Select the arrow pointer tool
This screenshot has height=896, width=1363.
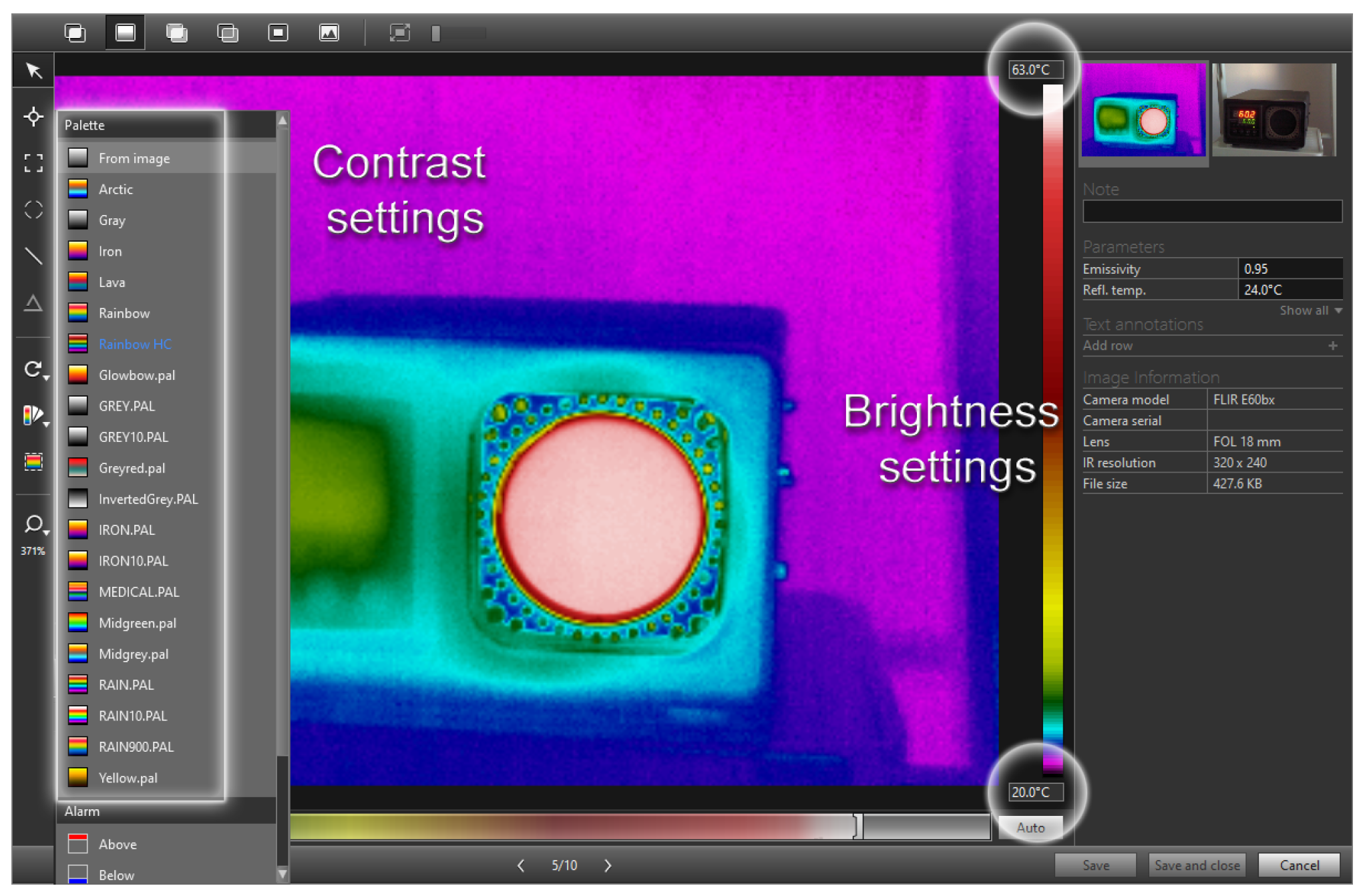33,71
